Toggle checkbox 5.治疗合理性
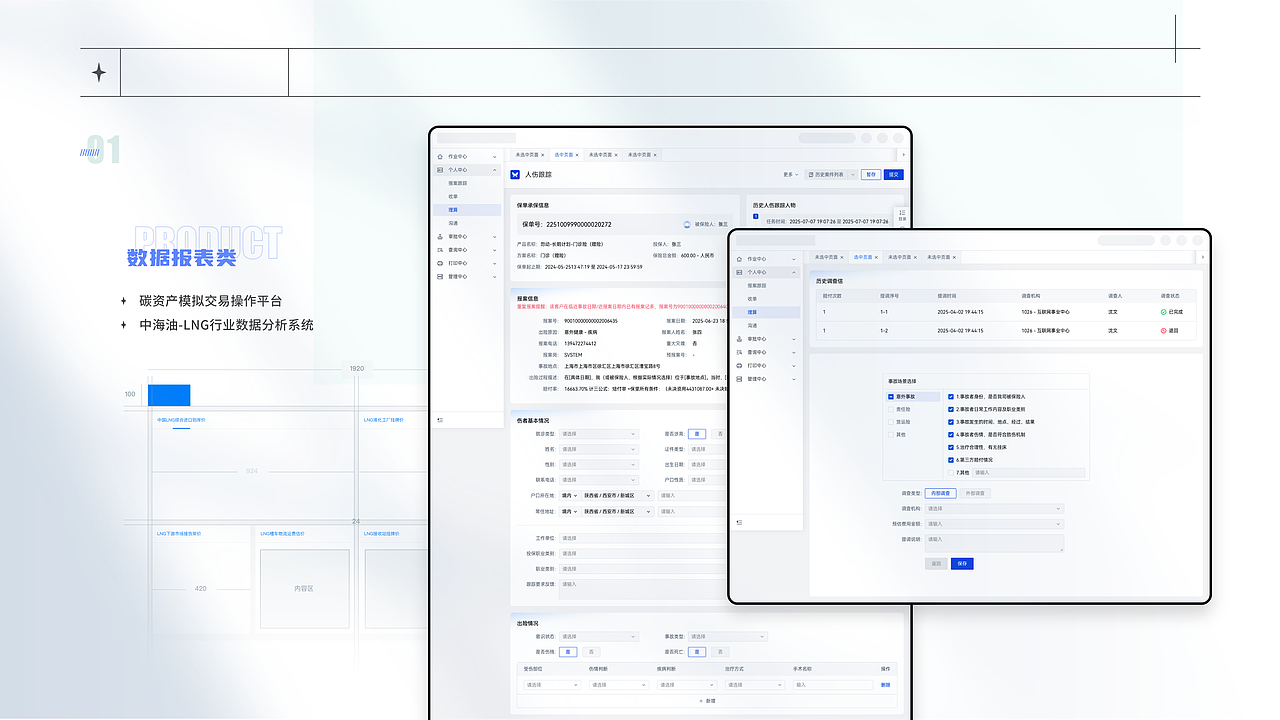Viewport: 1280px width, 720px height. pyautogui.click(x=950, y=447)
